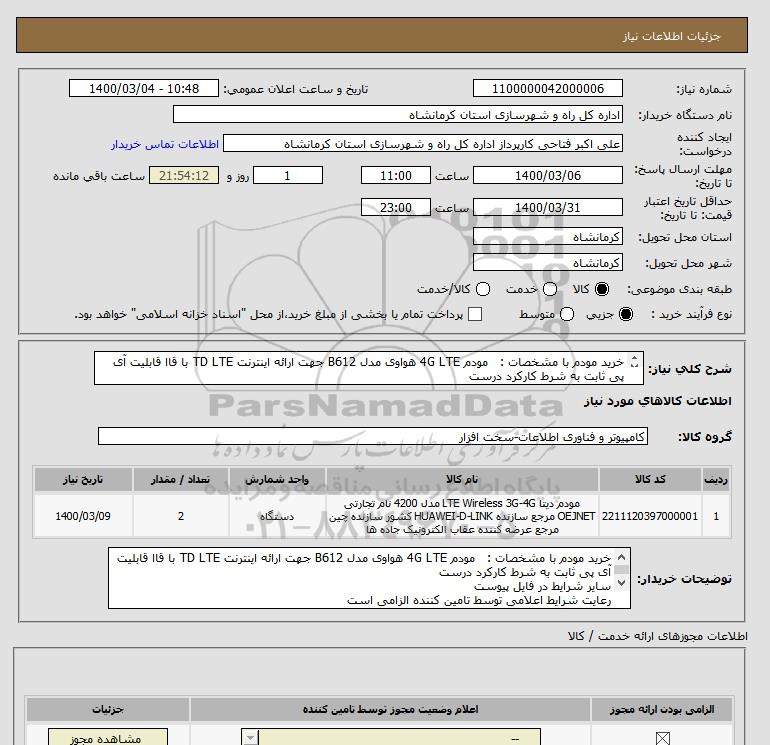Click the unit cell دستگاه
The image size is (770, 745).
point(277,516)
